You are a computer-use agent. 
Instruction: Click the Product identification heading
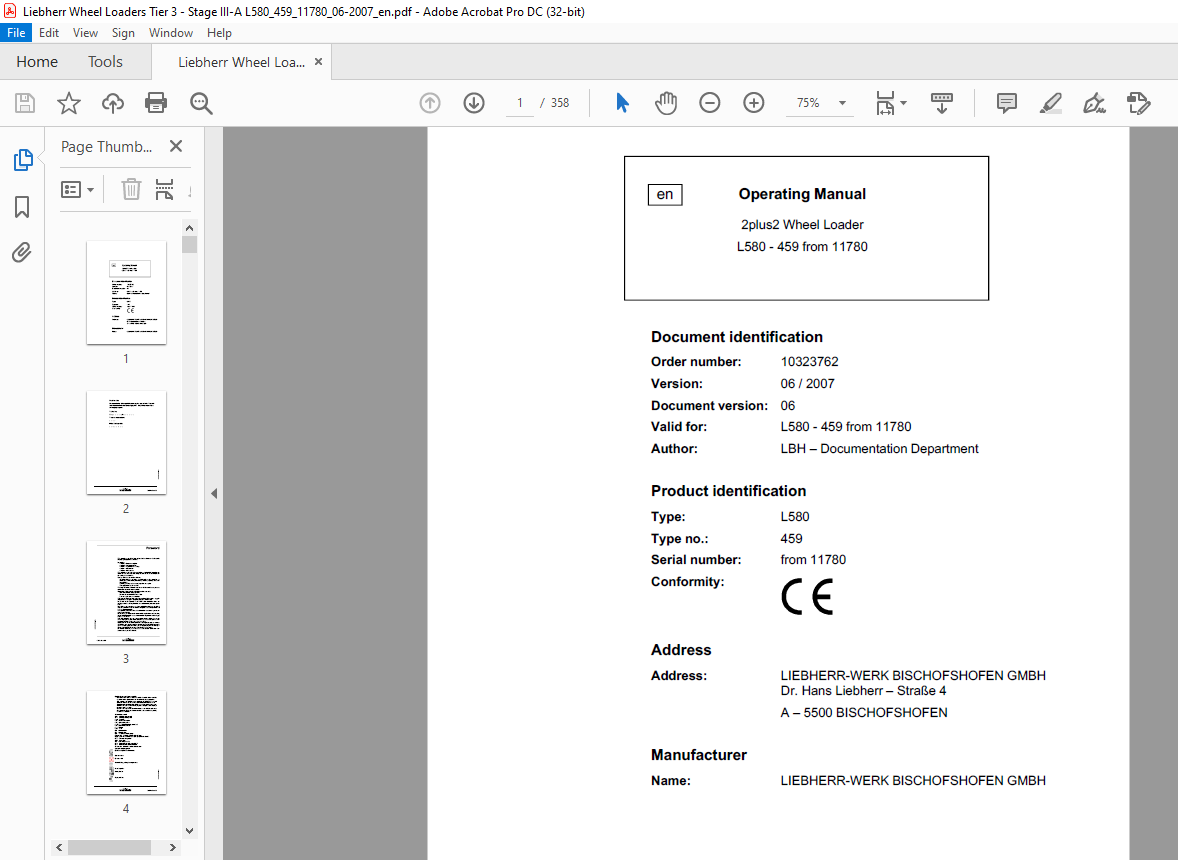728,491
